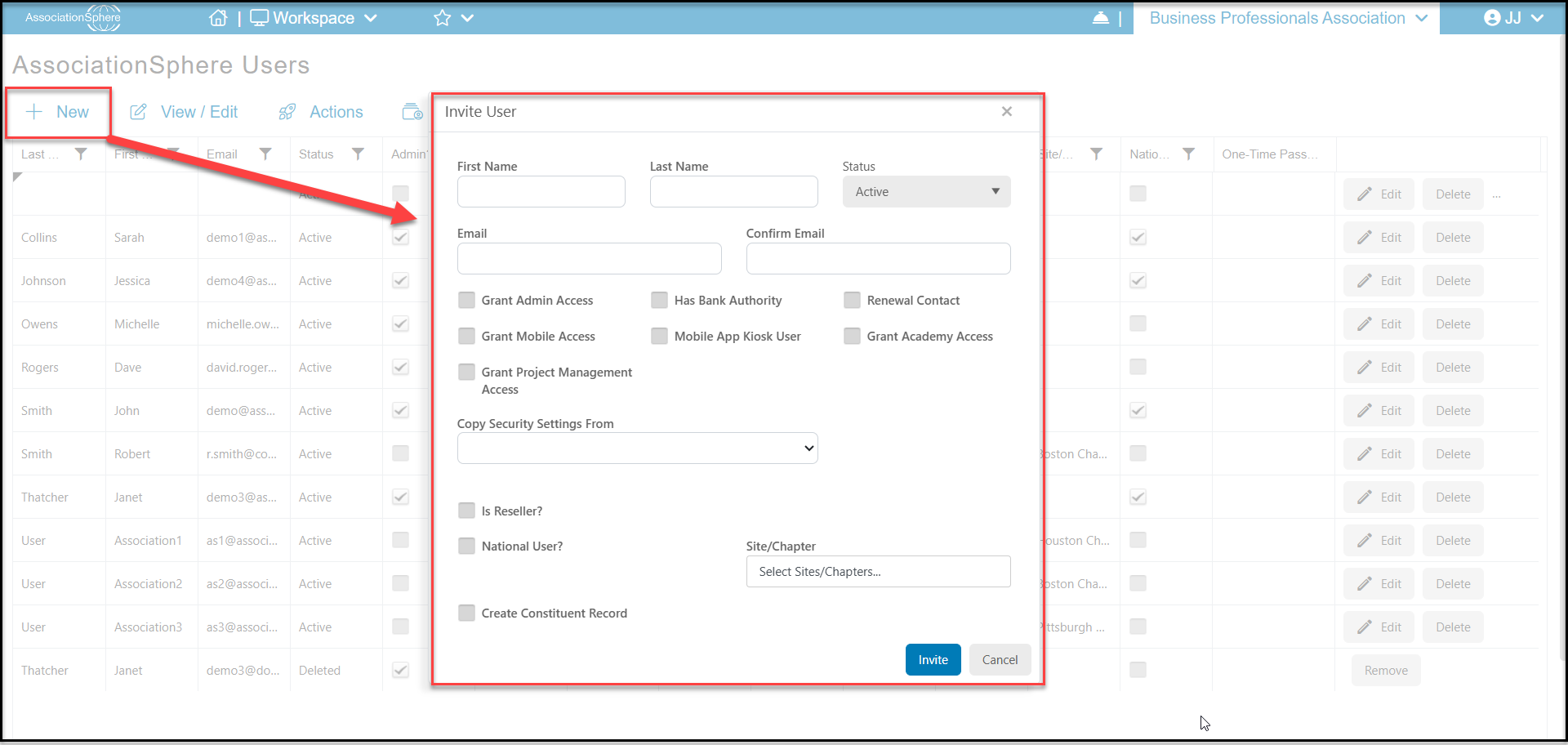Toggle Admin checkbox in Johnson row
This screenshot has width=1568, height=745.
(401, 281)
